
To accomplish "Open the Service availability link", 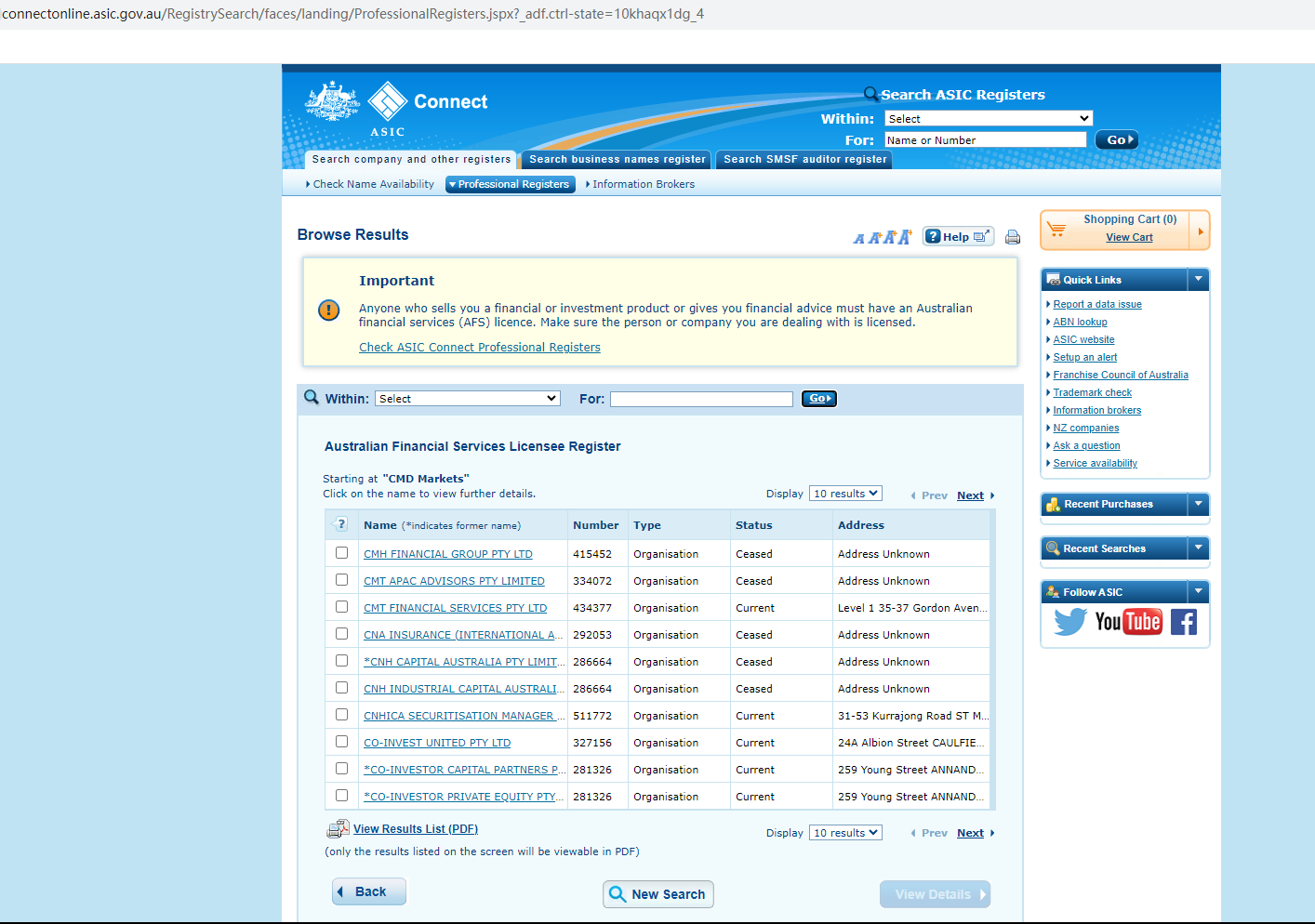I will 1096,463.
